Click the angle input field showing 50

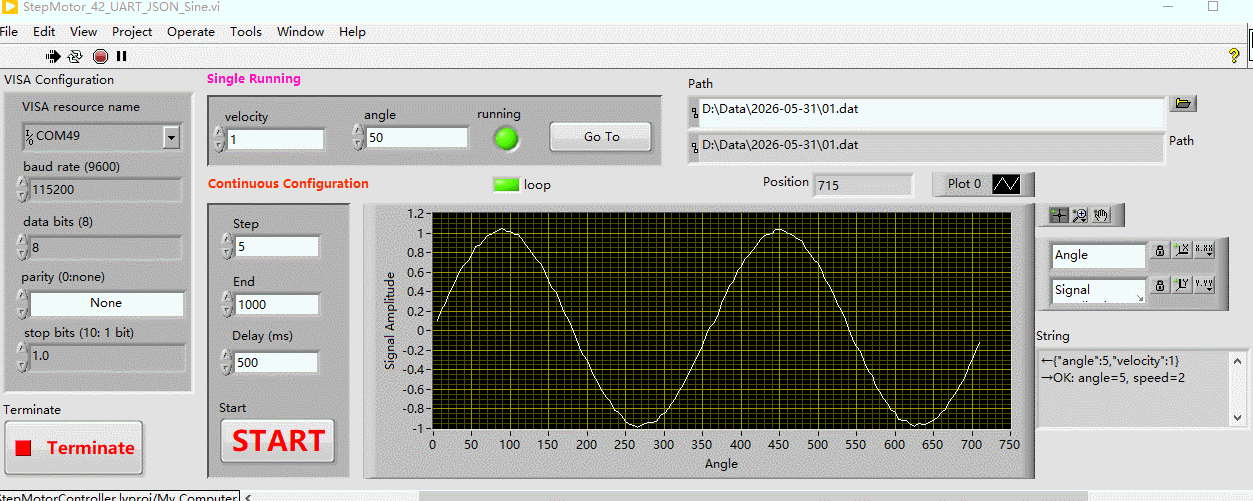[417, 138]
